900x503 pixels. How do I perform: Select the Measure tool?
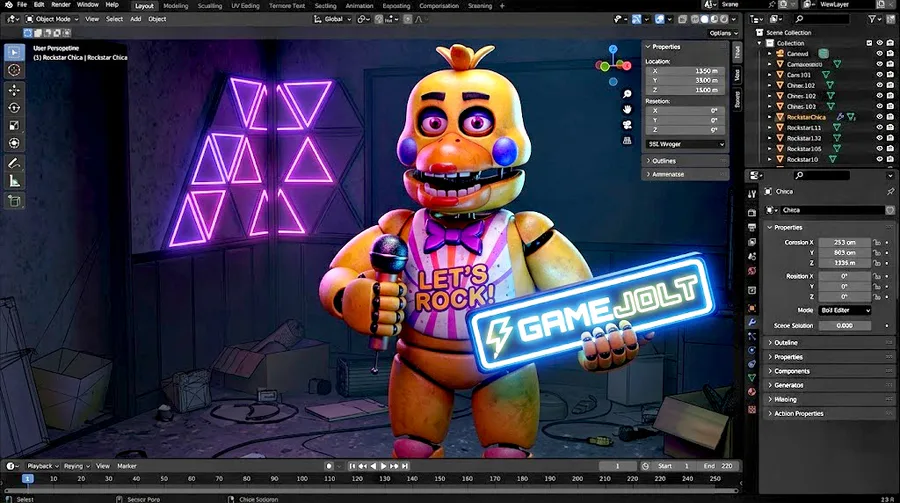point(14,182)
